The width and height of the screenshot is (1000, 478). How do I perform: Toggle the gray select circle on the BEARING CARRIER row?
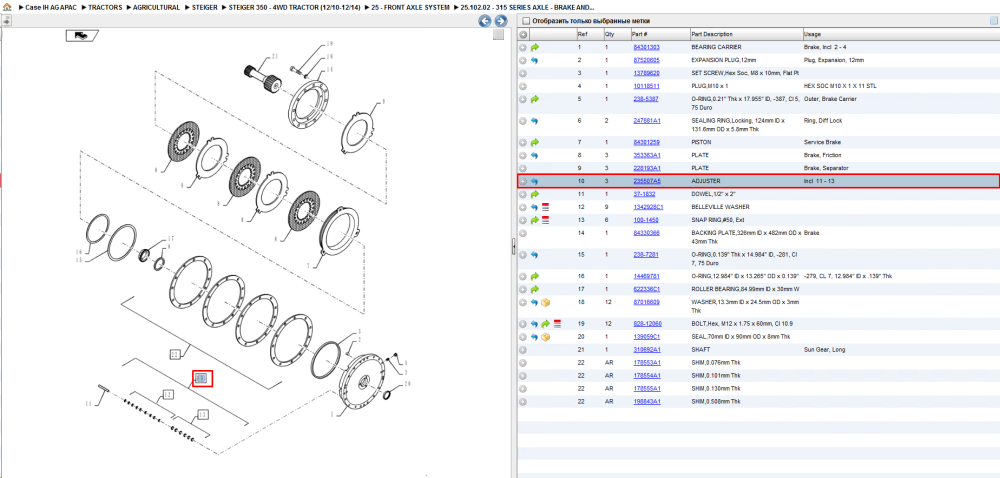coord(523,47)
